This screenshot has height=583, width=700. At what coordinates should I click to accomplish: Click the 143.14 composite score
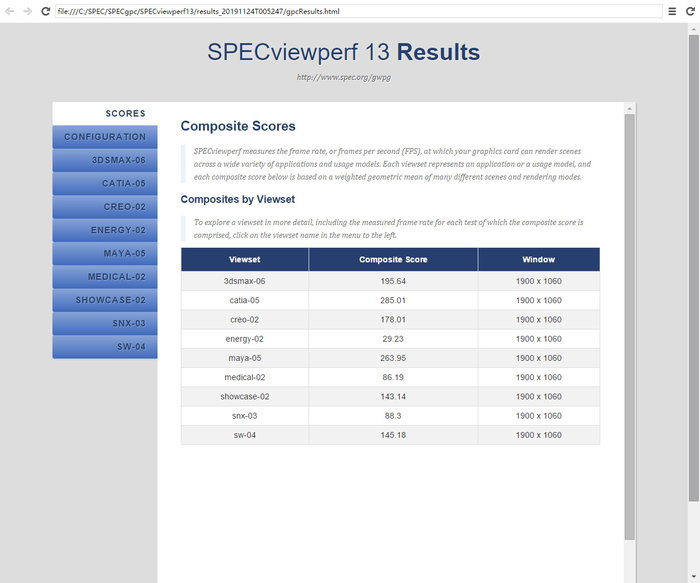tap(393, 396)
